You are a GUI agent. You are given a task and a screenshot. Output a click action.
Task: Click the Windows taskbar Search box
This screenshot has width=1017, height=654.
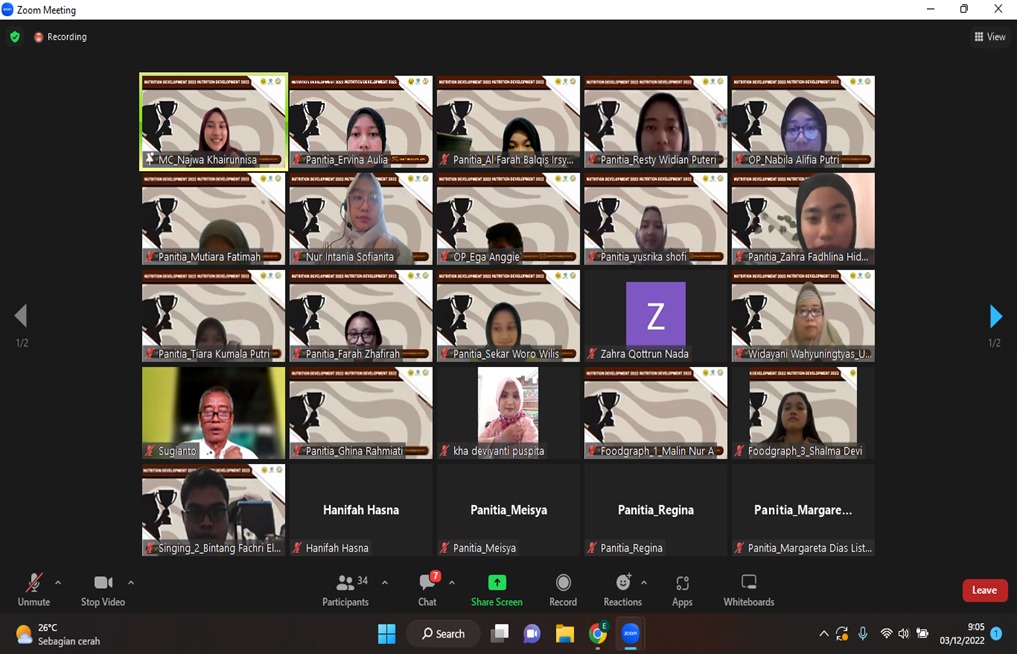point(443,633)
